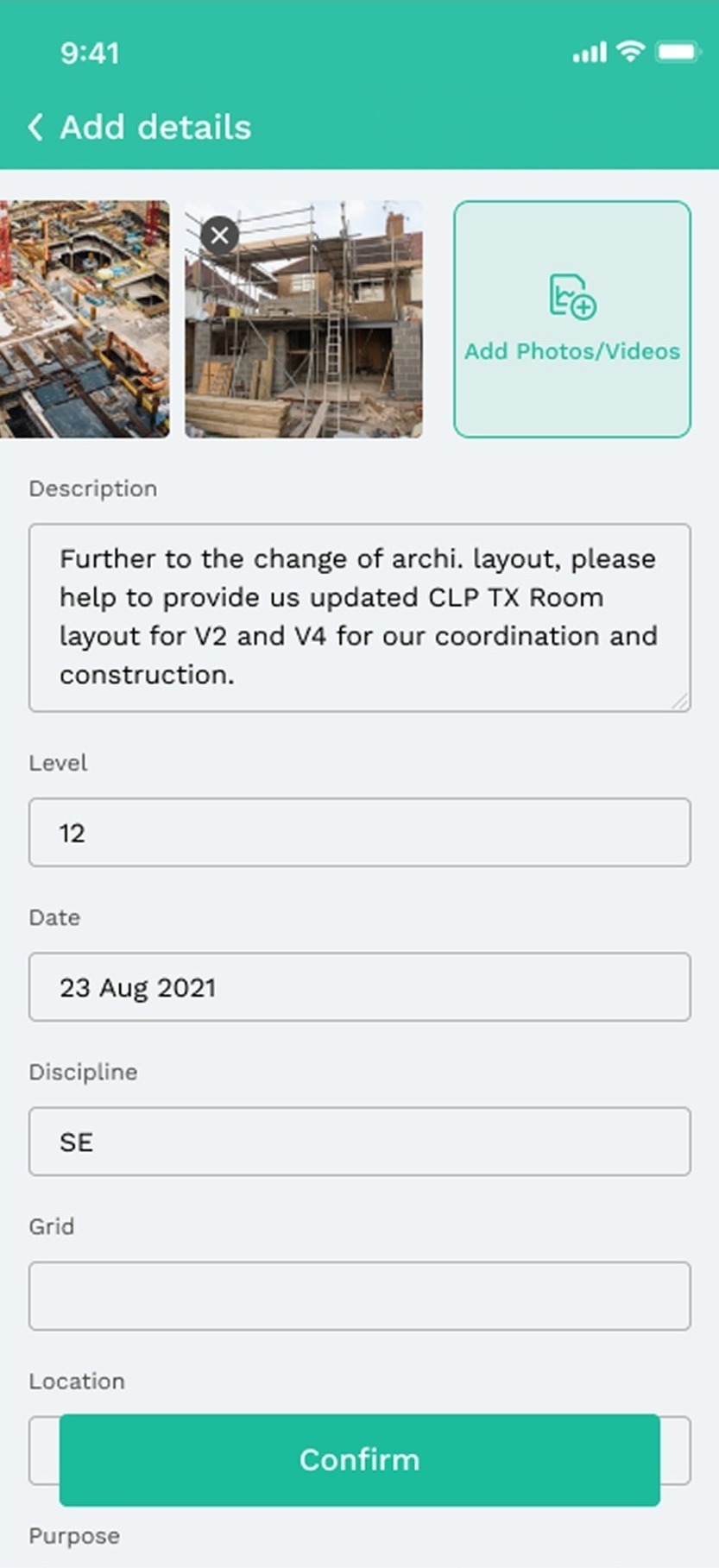Open the aerial construction site photo
This screenshot has height=1568, width=719.
pos(84,319)
